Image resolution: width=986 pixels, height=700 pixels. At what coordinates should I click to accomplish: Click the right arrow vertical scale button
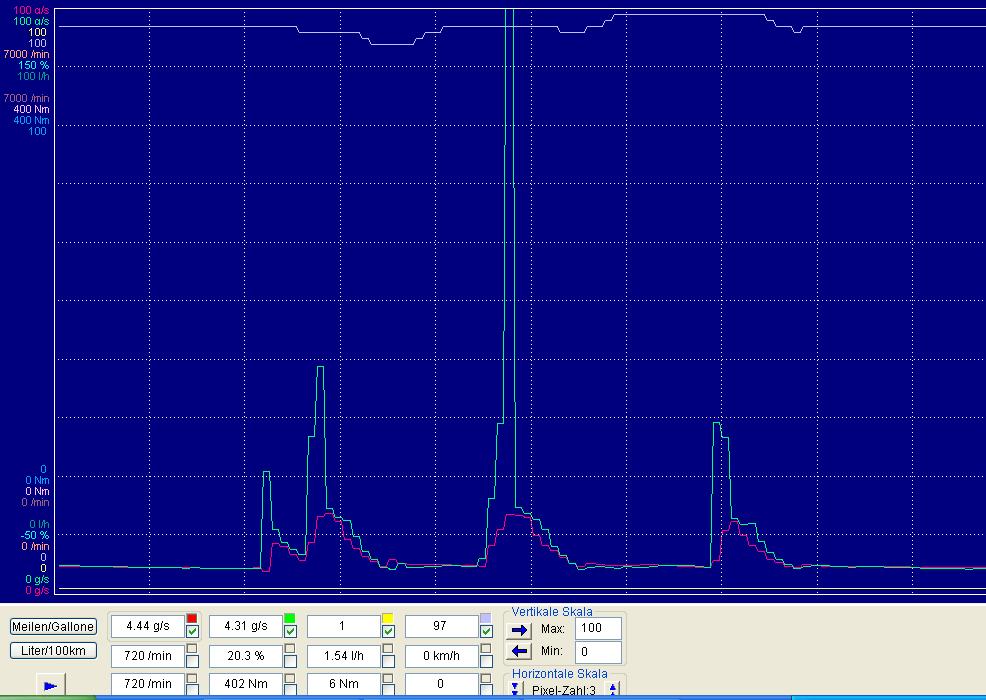pyautogui.click(x=519, y=629)
